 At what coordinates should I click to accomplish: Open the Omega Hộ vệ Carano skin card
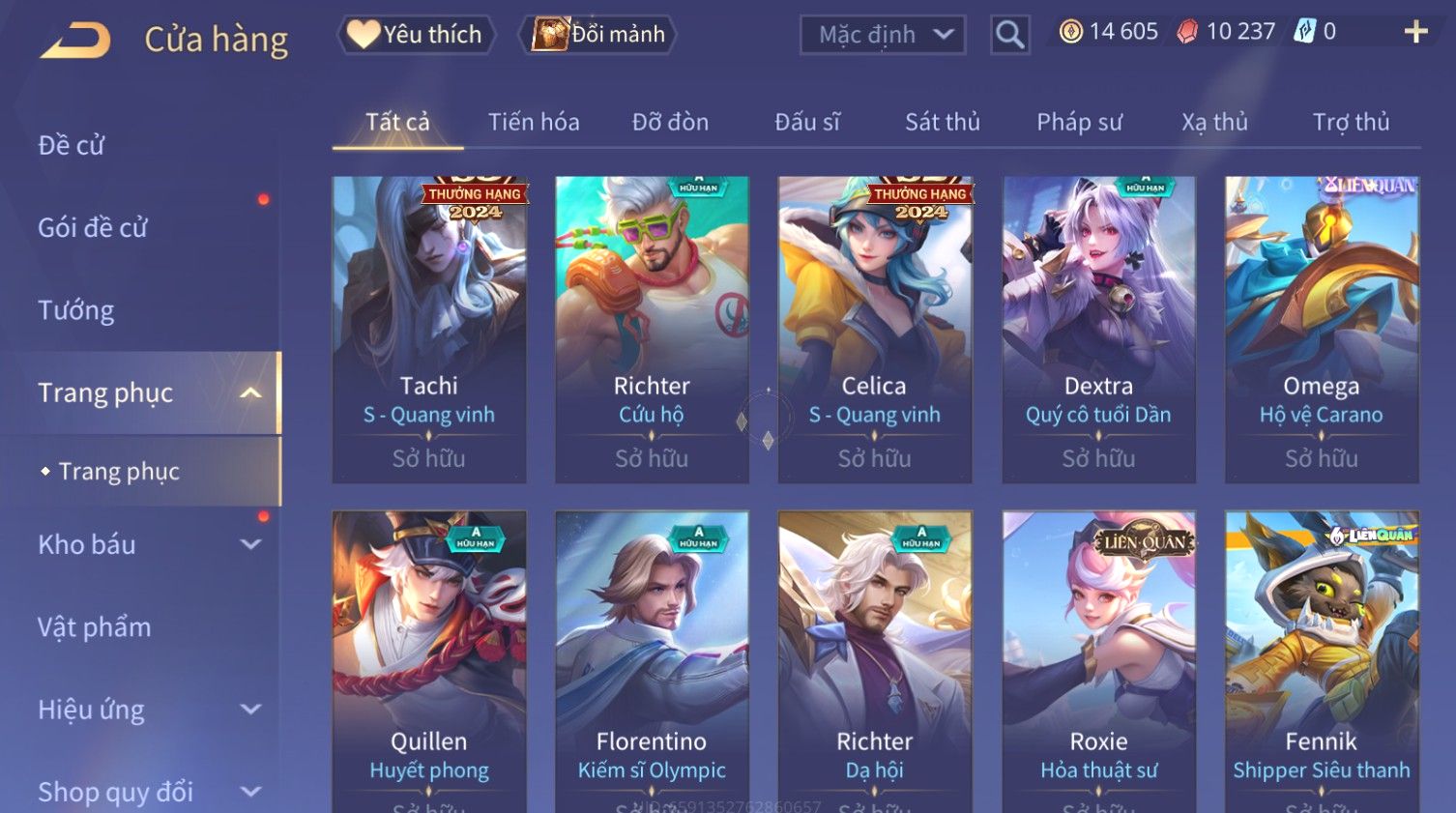pyautogui.click(x=1322, y=330)
